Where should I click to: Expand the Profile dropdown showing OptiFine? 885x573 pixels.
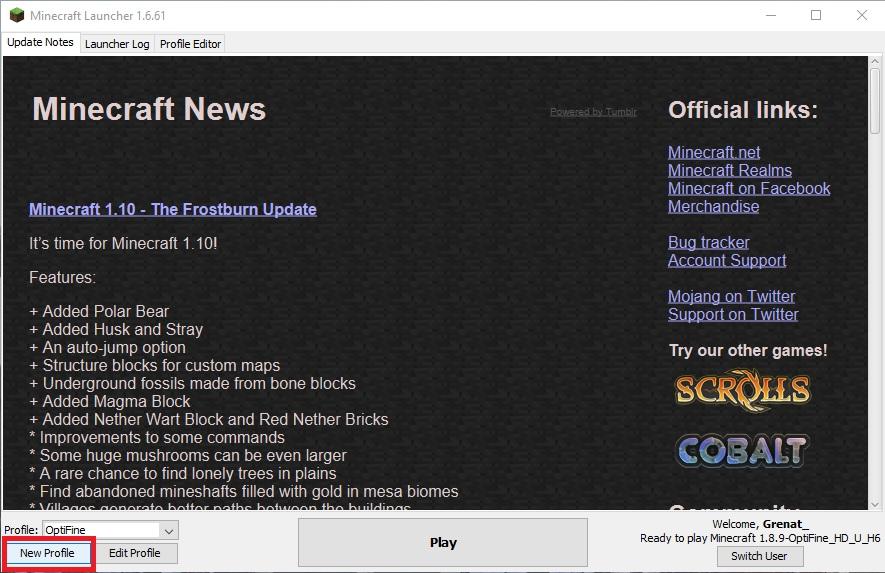111,530
